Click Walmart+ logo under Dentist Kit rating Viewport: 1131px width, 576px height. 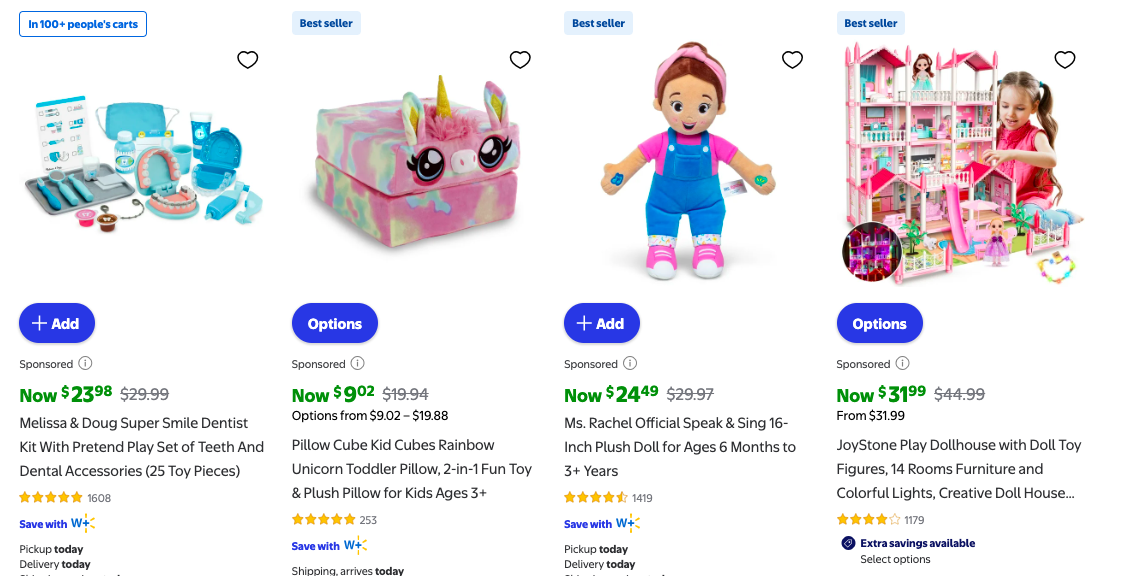83,523
